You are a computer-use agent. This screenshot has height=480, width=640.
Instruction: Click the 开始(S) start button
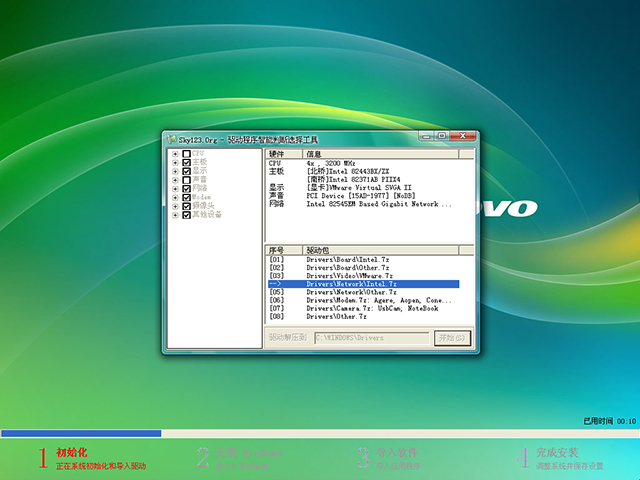(x=450, y=338)
